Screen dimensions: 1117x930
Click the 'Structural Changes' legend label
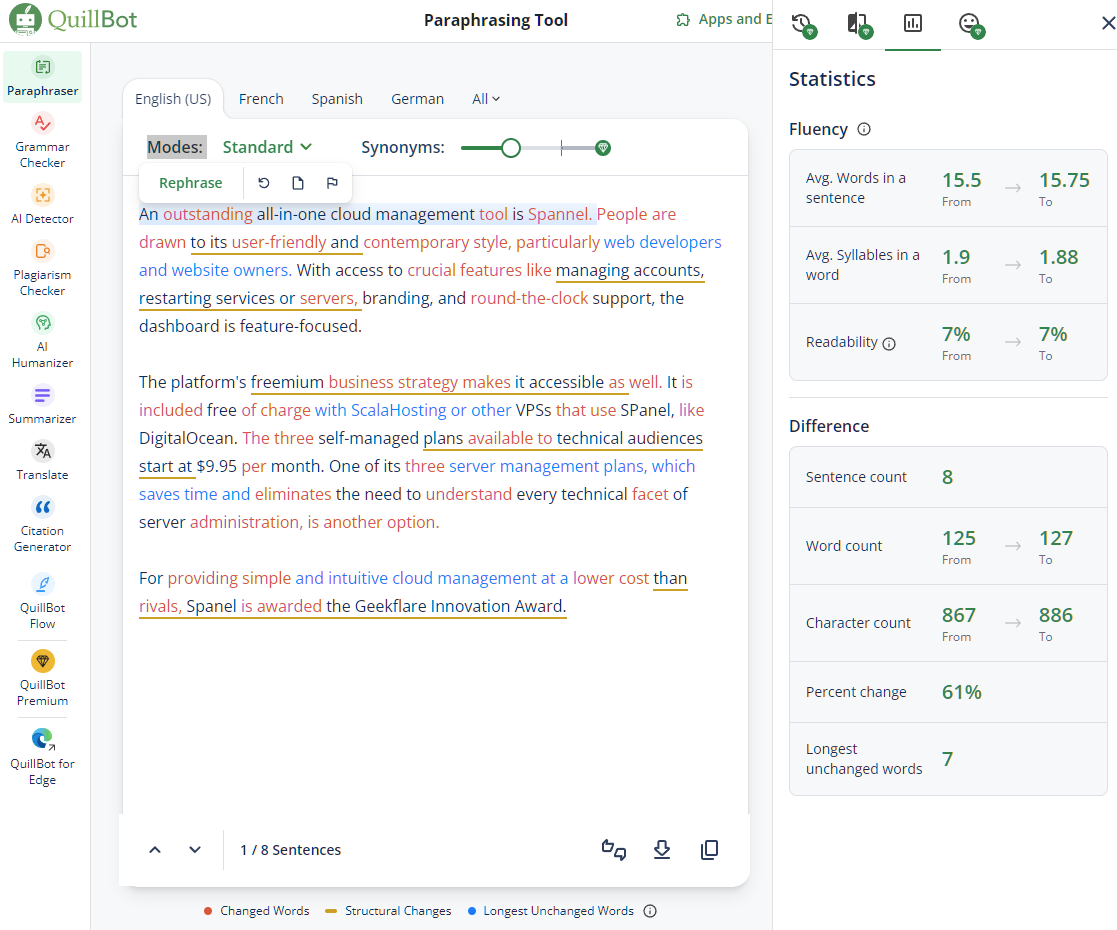[398, 911]
